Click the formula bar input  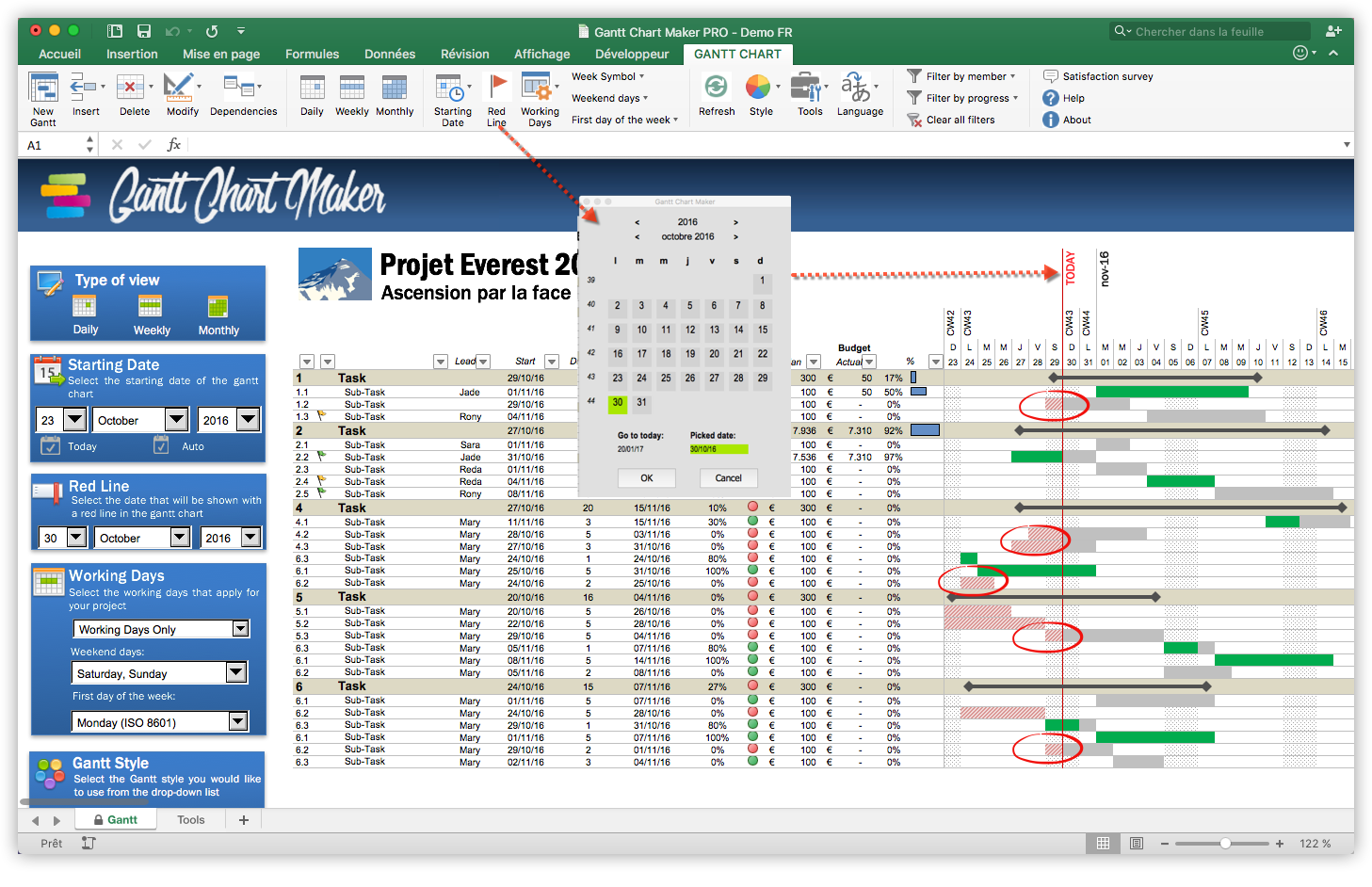(x=763, y=145)
